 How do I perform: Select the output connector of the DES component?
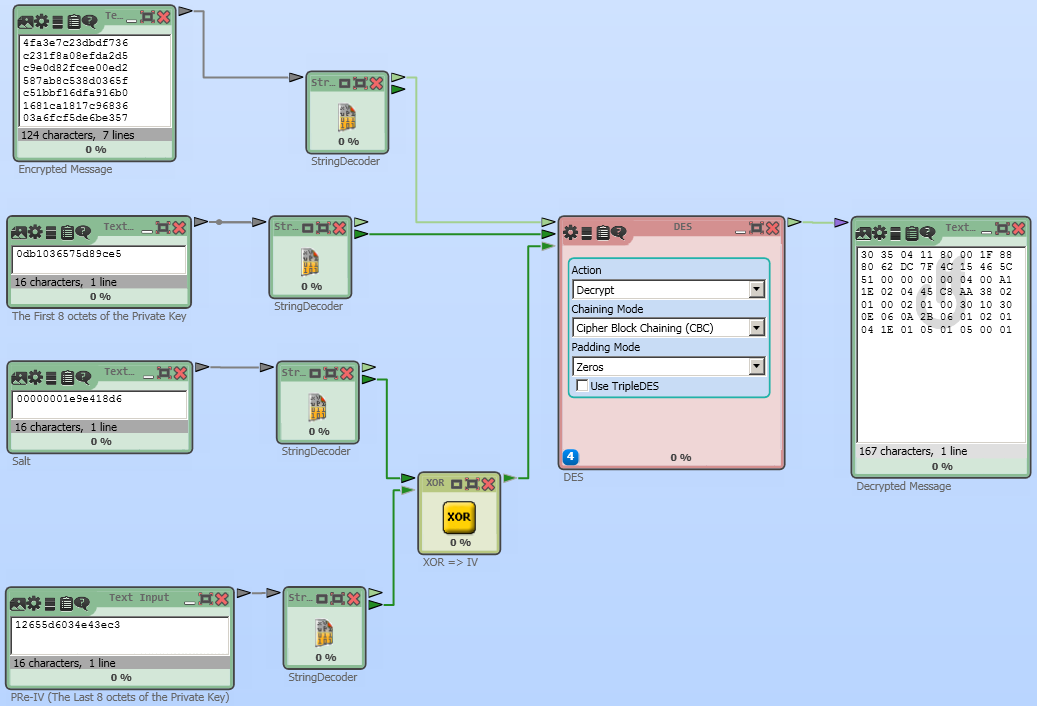click(x=795, y=222)
